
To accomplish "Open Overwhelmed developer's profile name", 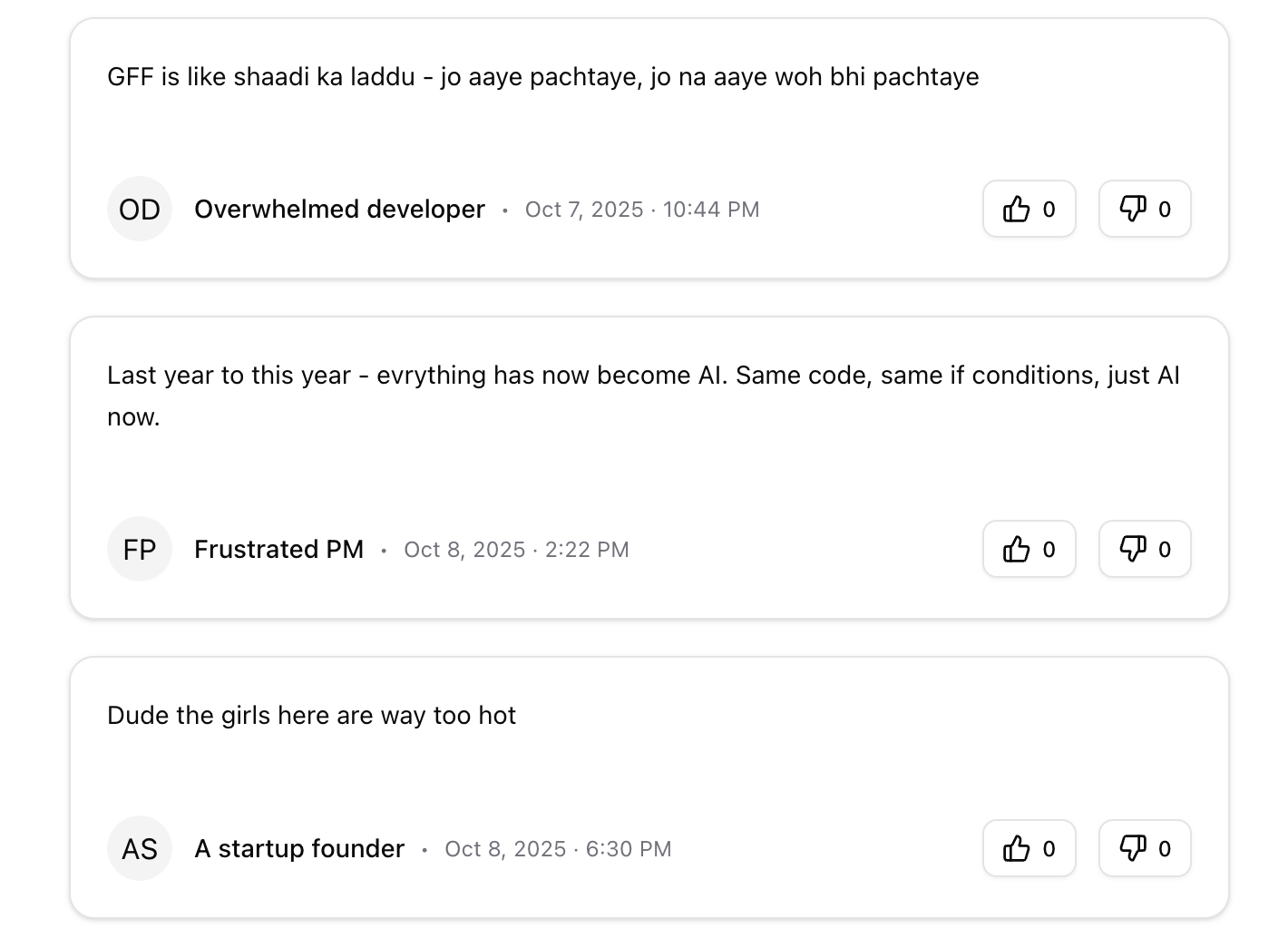I will pyautogui.click(x=339, y=209).
